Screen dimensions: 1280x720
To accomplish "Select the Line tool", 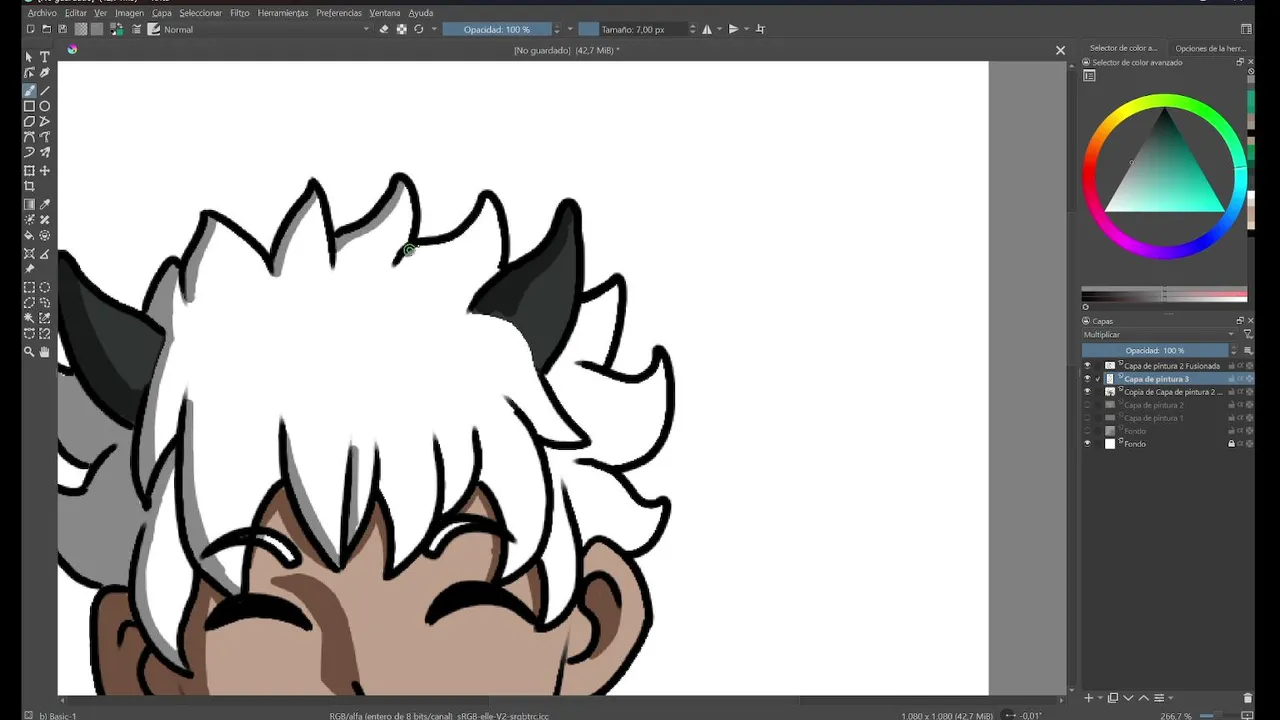I will [x=45, y=90].
